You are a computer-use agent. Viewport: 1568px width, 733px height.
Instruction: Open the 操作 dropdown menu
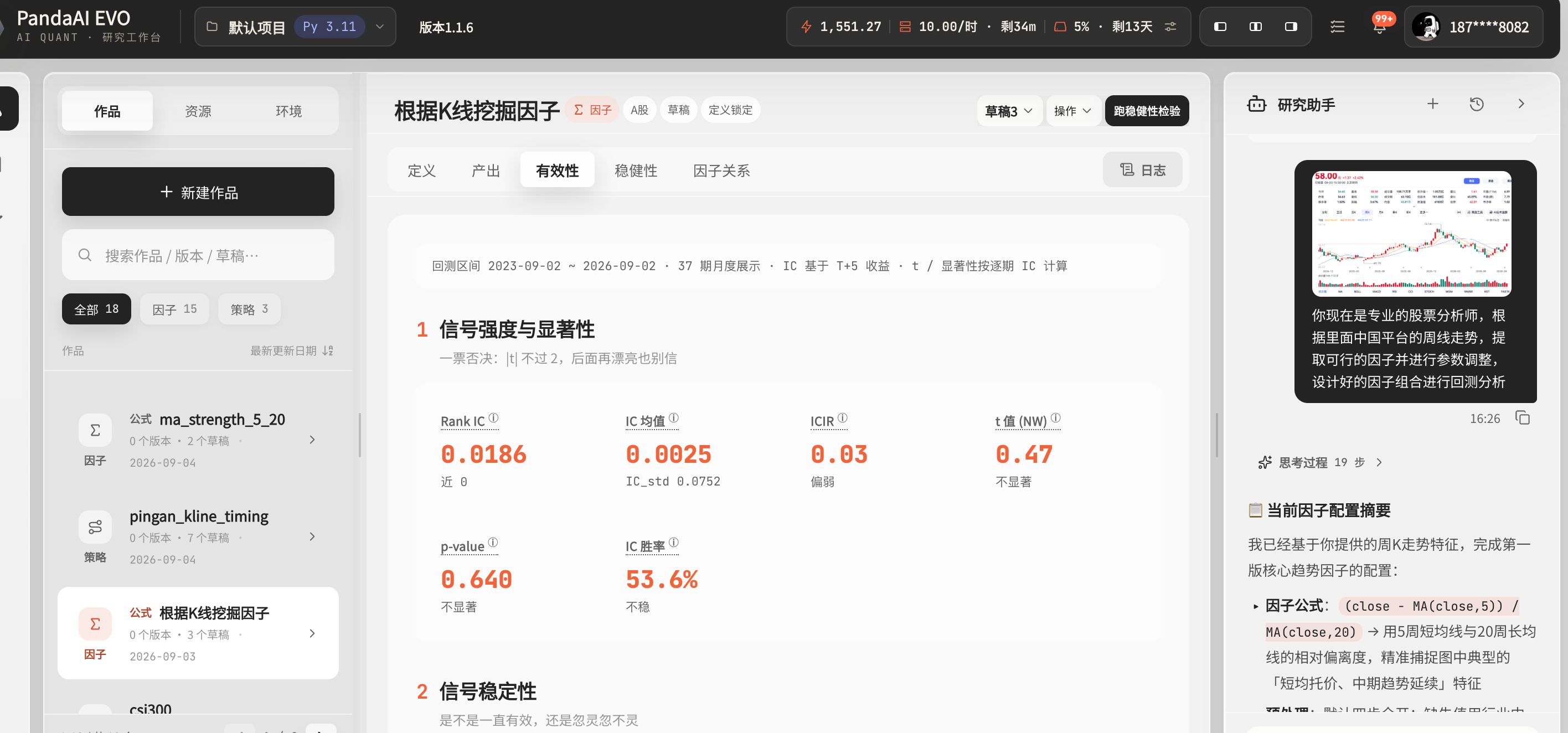pyautogui.click(x=1072, y=111)
